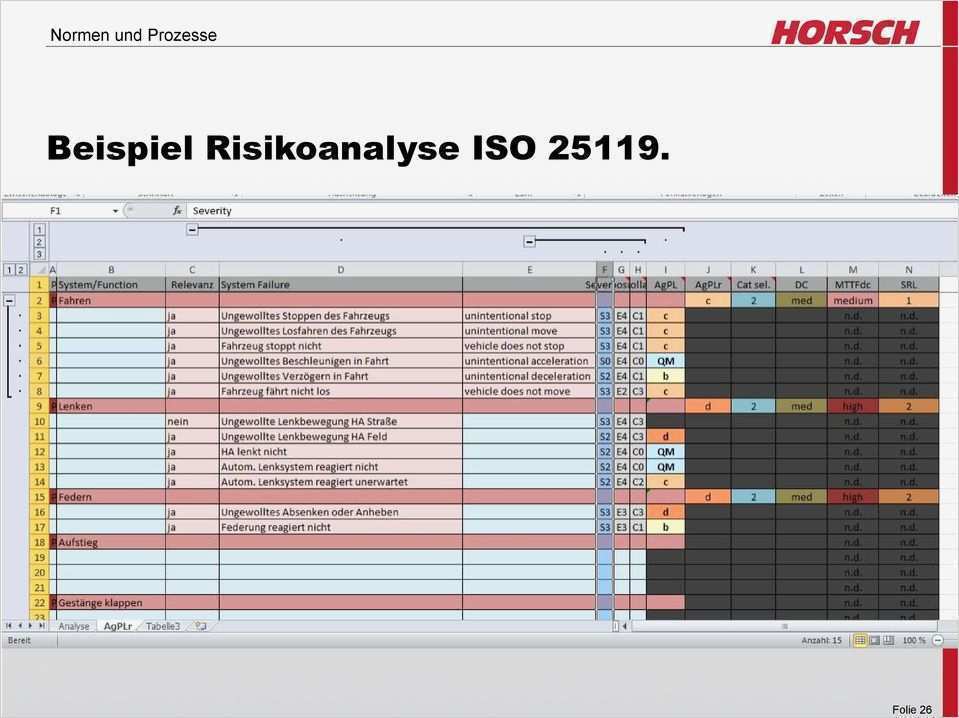This screenshot has width=959, height=718.
Task: Click the fx insert function icon
Action: click(177, 211)
